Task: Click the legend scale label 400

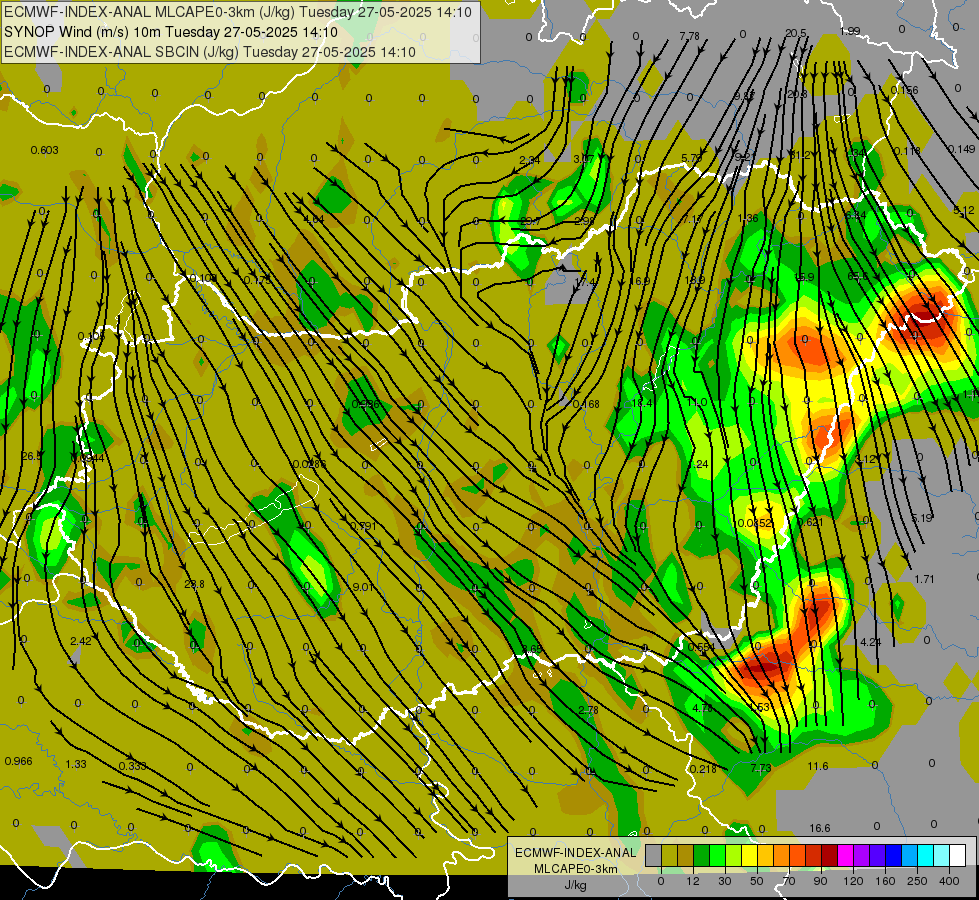Action: click(x=949, y=881)
